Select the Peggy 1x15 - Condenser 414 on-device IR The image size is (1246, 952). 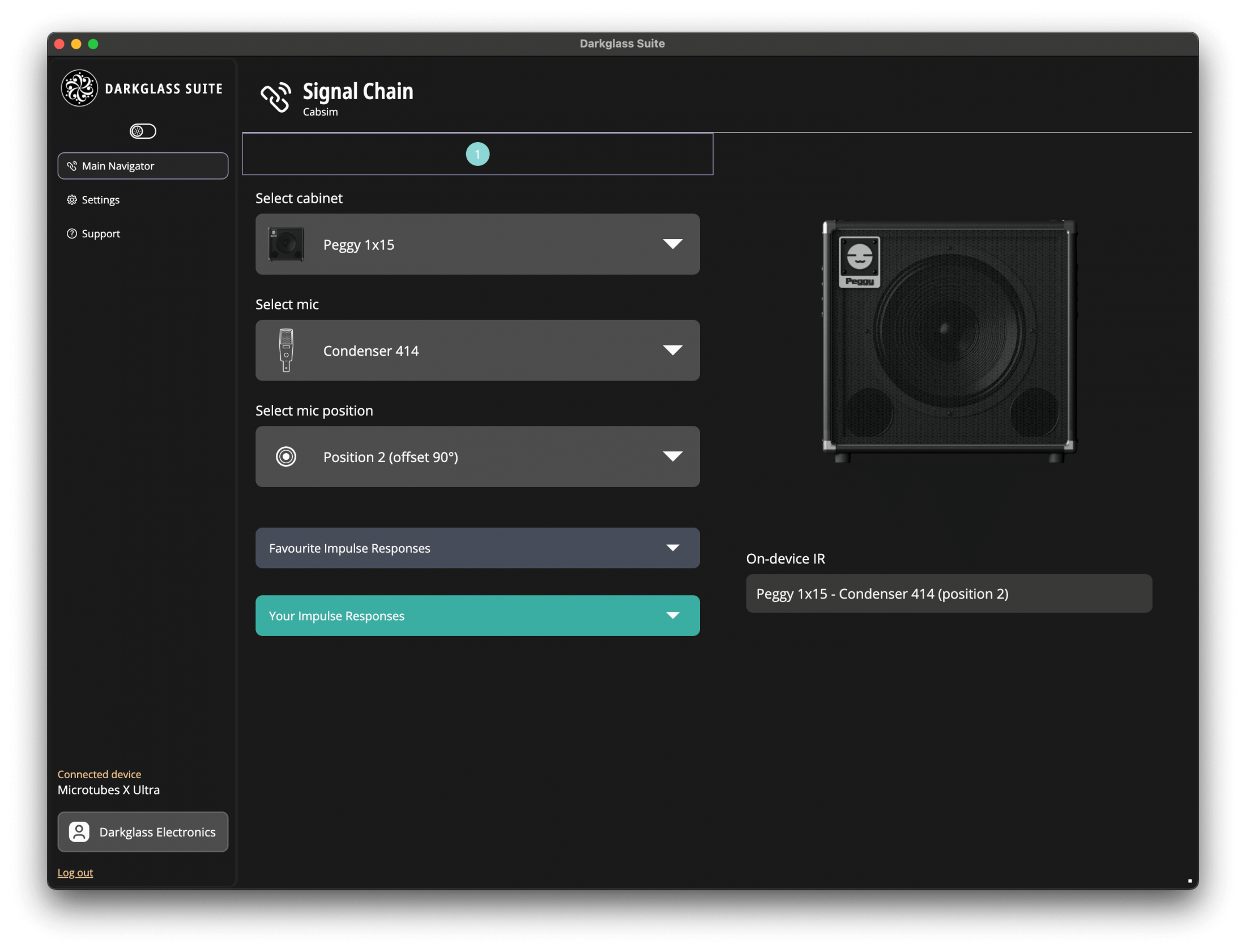pyautogui.click(x=949, y=594)
